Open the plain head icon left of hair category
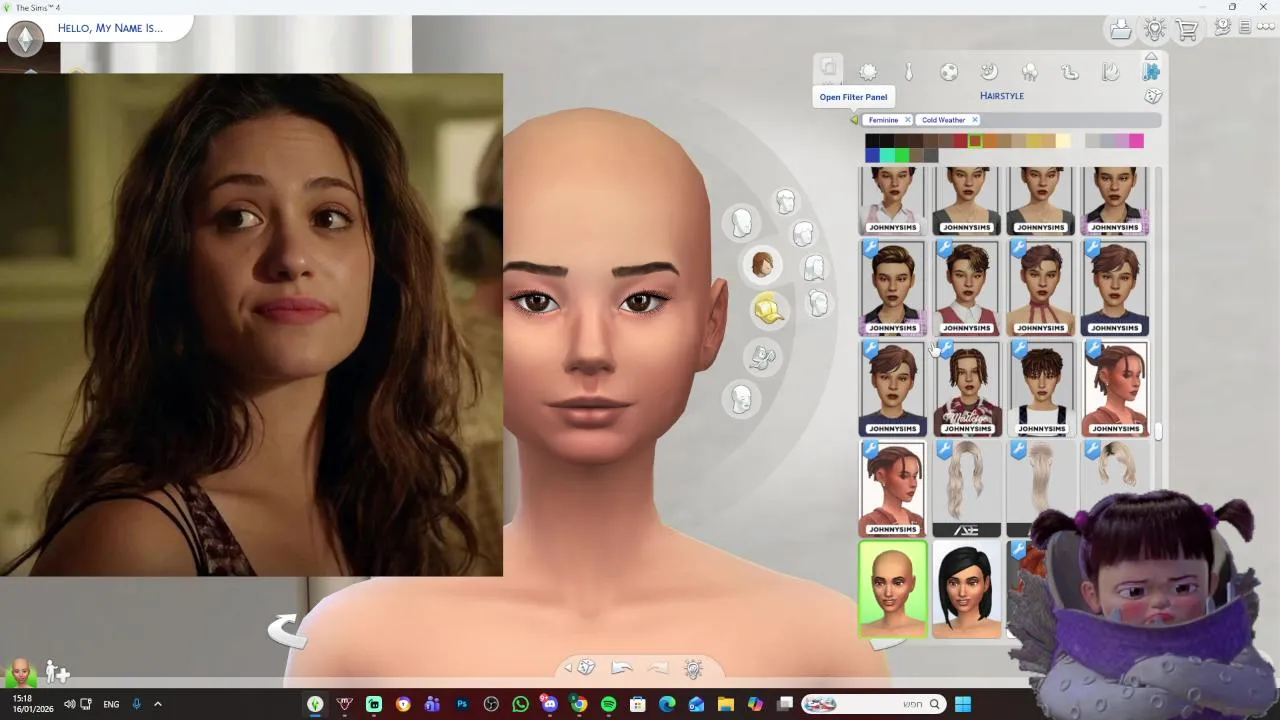The width and height of the screenshot is (1280, 720). click(741, 222)
